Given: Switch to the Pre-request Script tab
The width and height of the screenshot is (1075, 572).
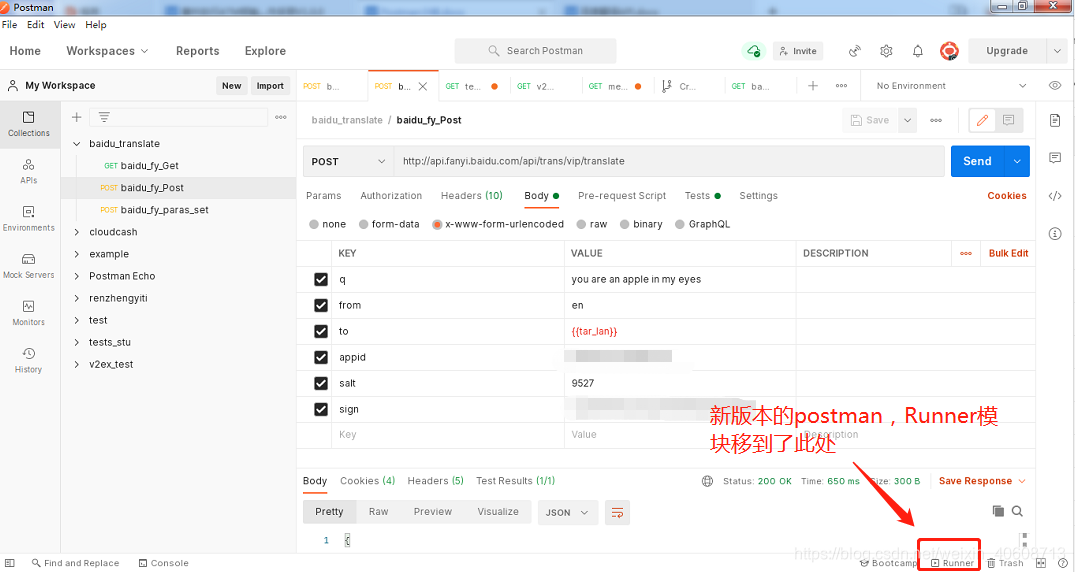Looking at the screenshot, I should coord(622,195).
